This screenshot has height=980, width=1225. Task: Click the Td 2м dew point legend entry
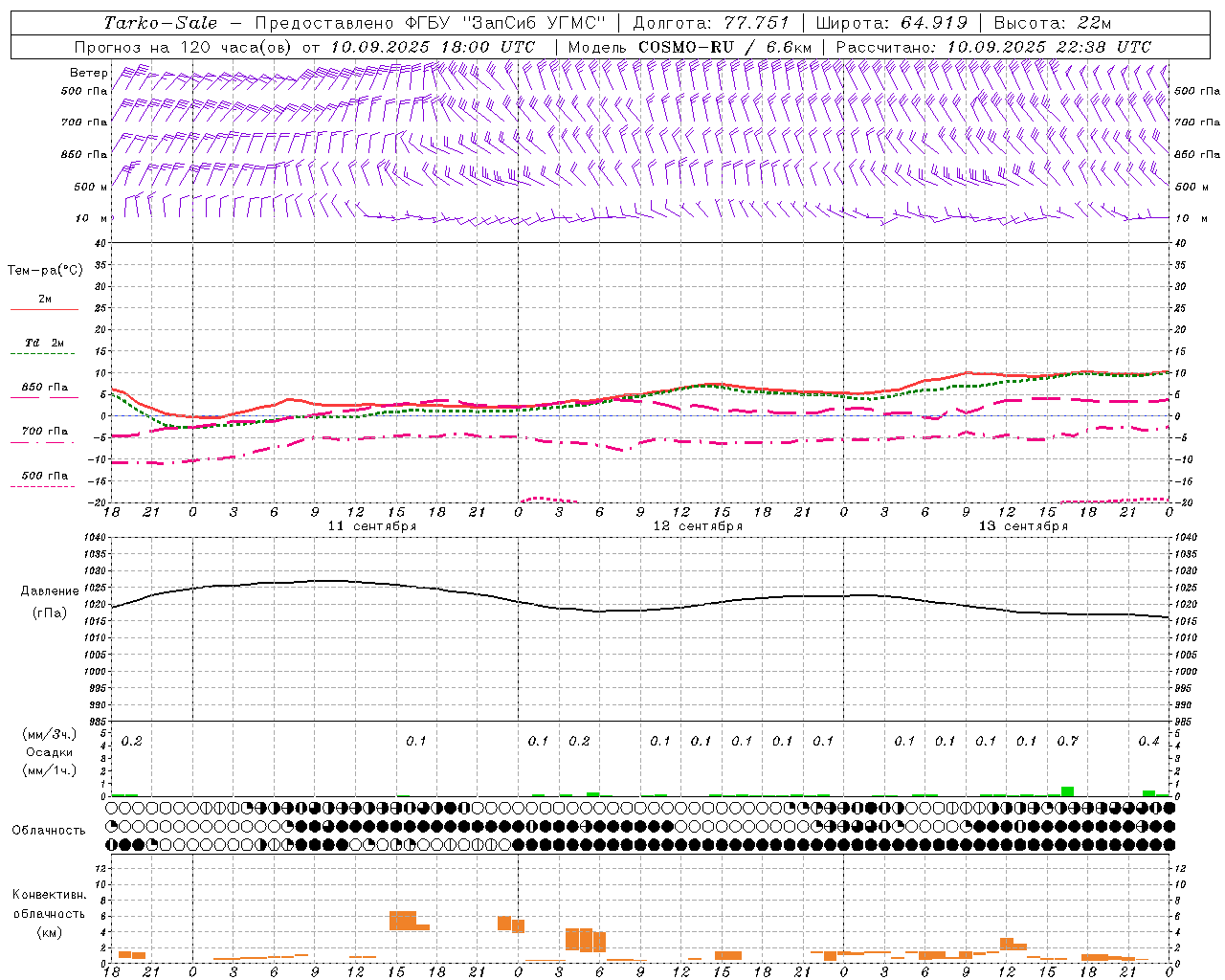tap(45, 343)
